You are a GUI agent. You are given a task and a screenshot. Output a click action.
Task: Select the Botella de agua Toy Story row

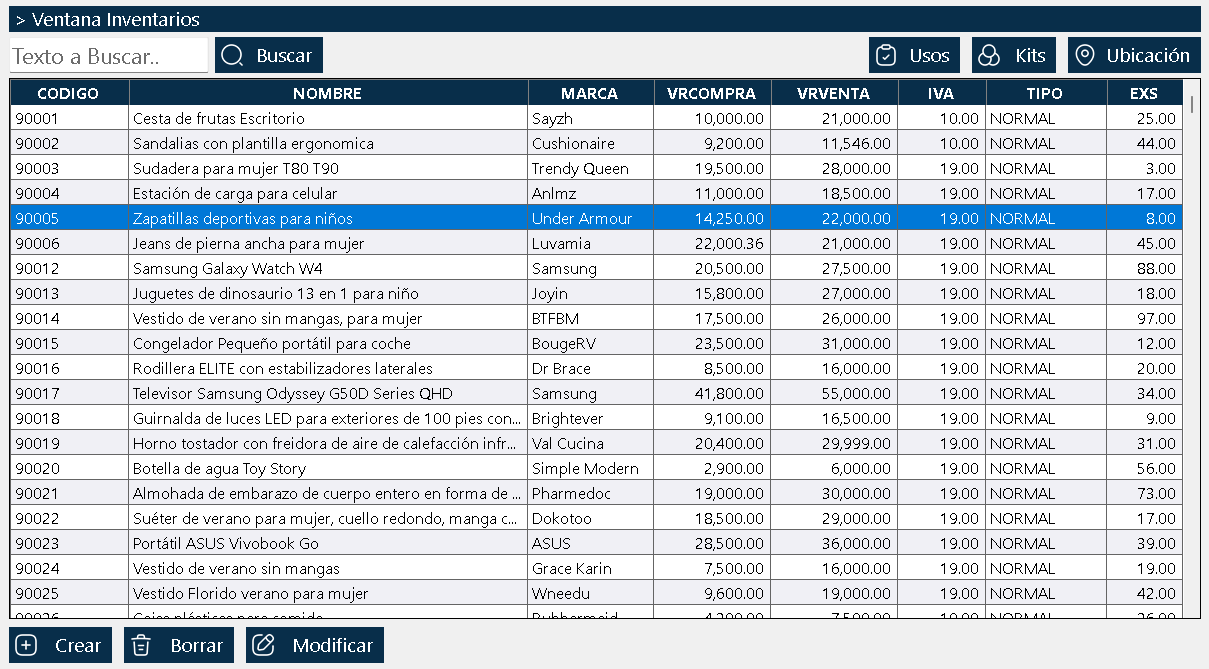click(x=596, y=468)
